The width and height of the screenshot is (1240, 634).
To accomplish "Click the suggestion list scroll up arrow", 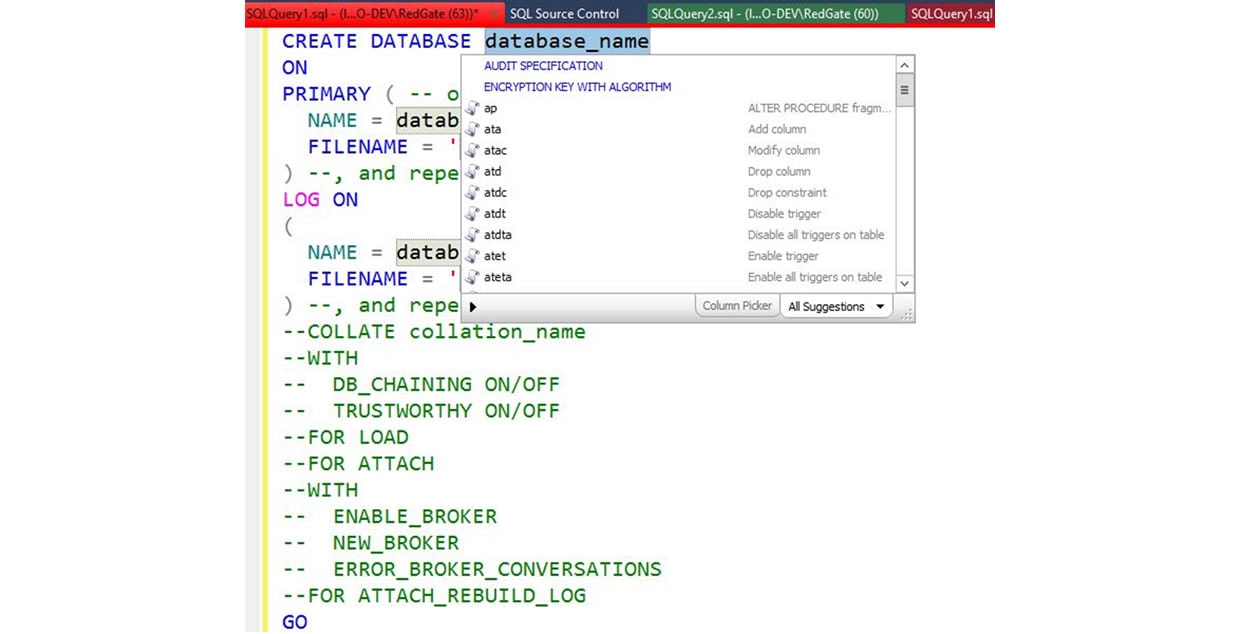I will pos(904,65).
